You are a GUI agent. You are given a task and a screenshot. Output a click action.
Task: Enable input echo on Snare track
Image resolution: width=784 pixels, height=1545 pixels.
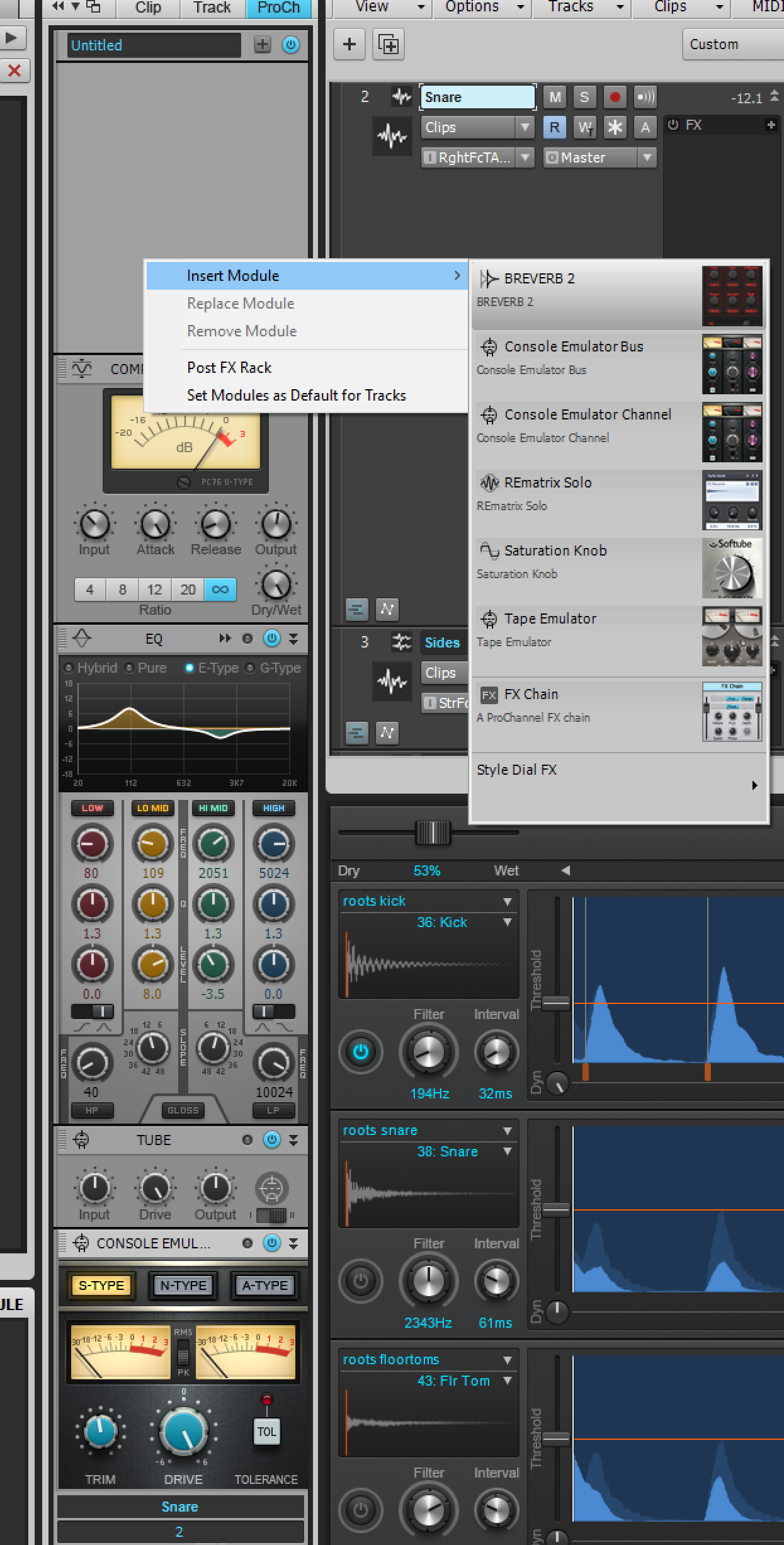[645, 97]
